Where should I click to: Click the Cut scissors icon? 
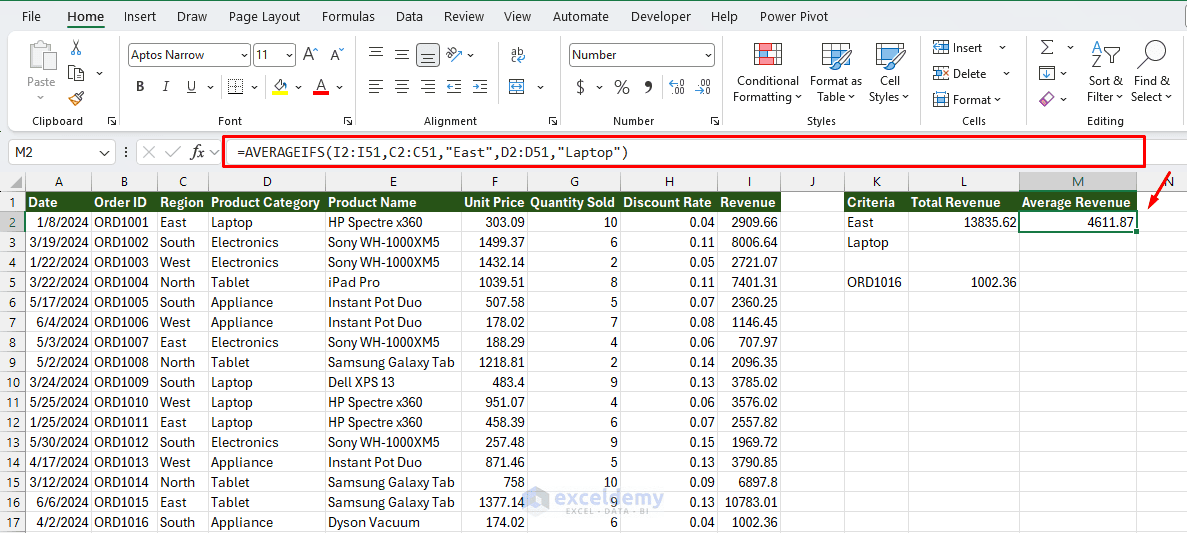tap(76, 48)
